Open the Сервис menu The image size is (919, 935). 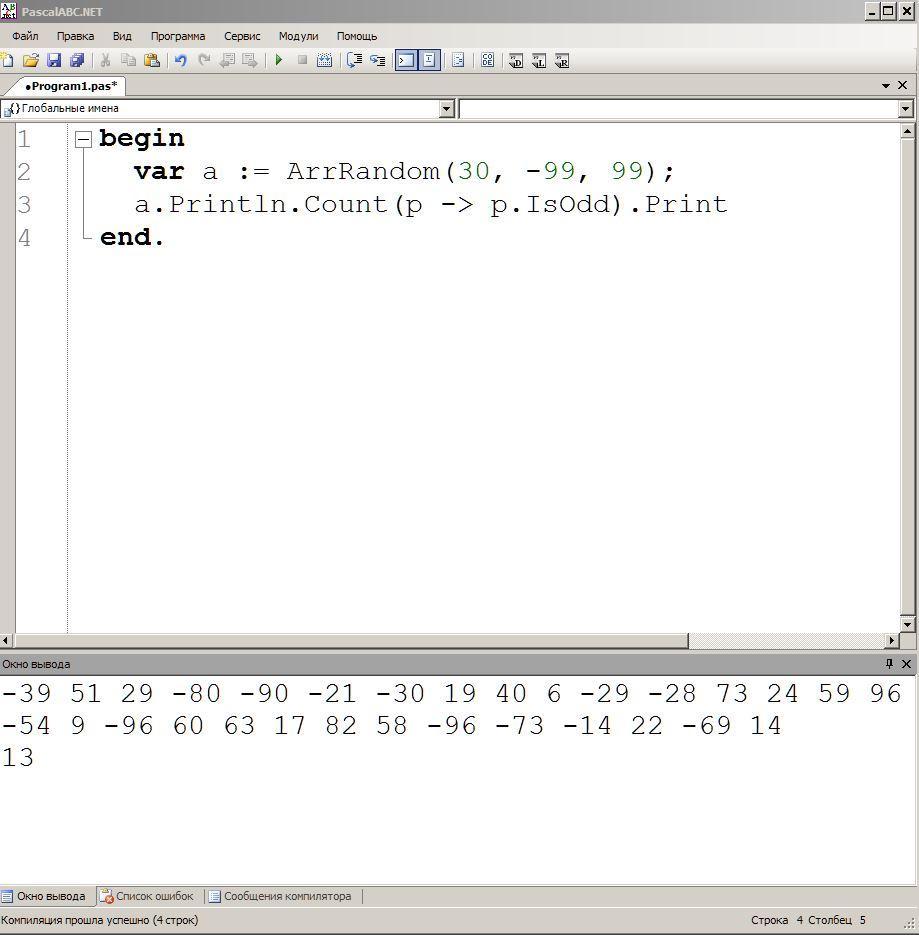[242, 36]
